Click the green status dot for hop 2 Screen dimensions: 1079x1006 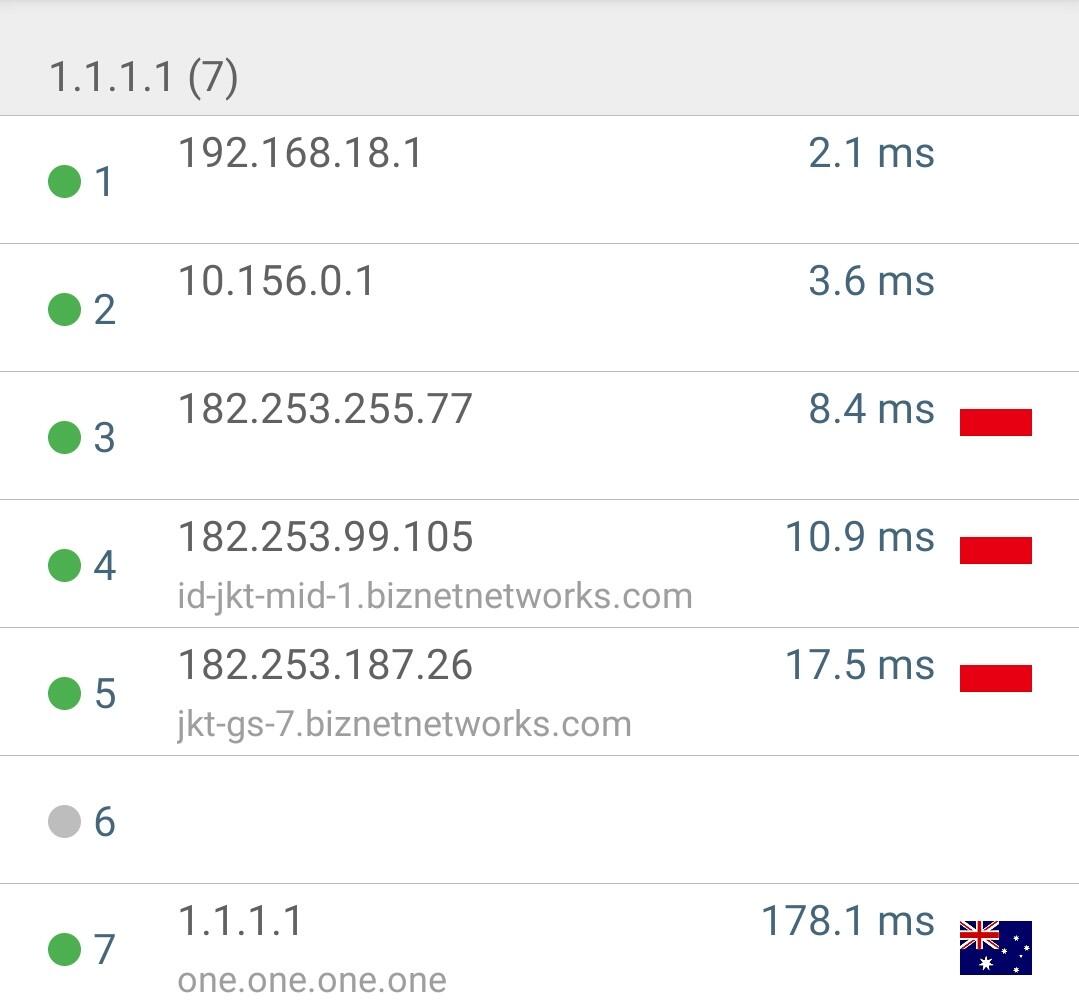pos(64,310)
